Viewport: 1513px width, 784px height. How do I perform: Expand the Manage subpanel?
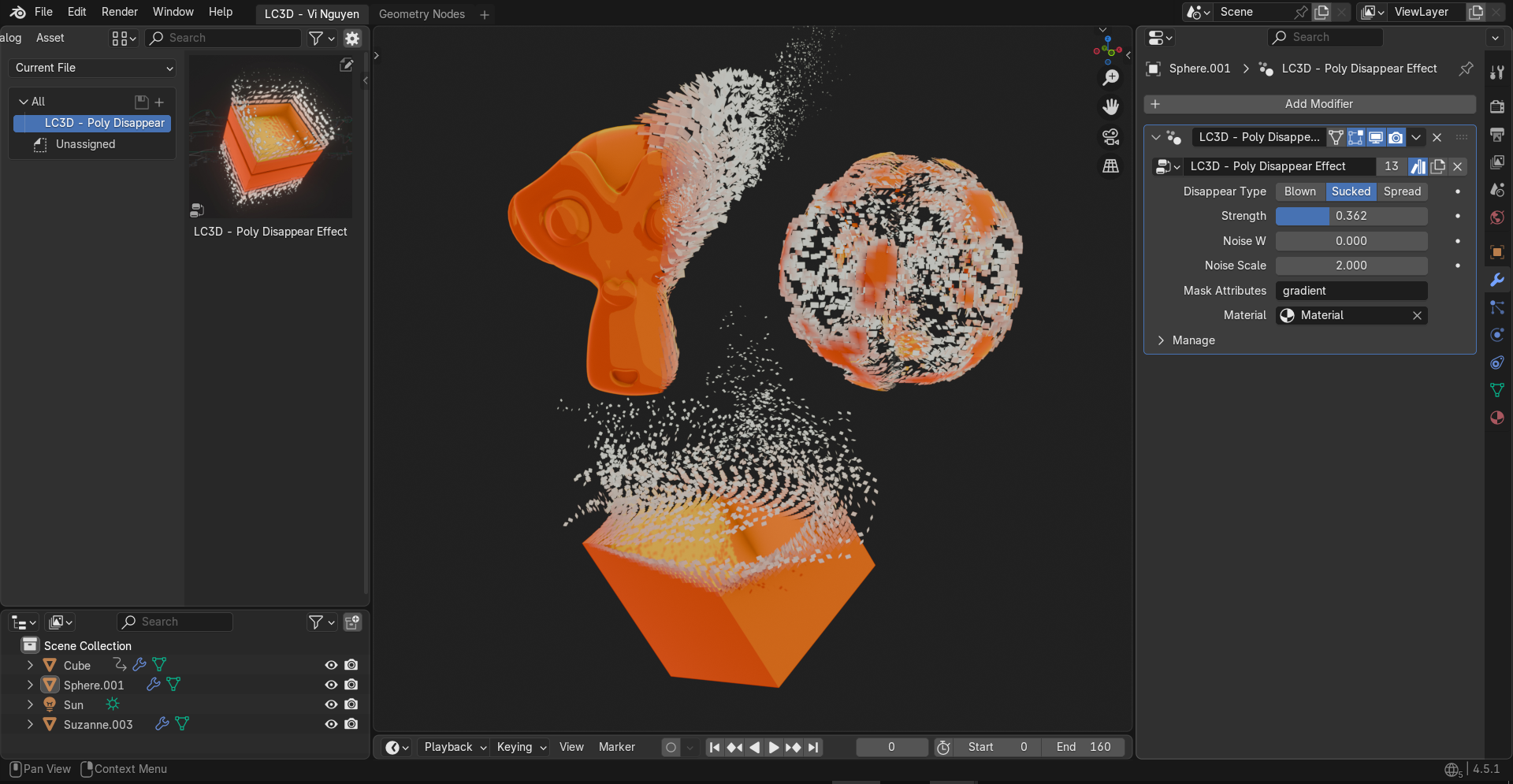coord(1161,340)
